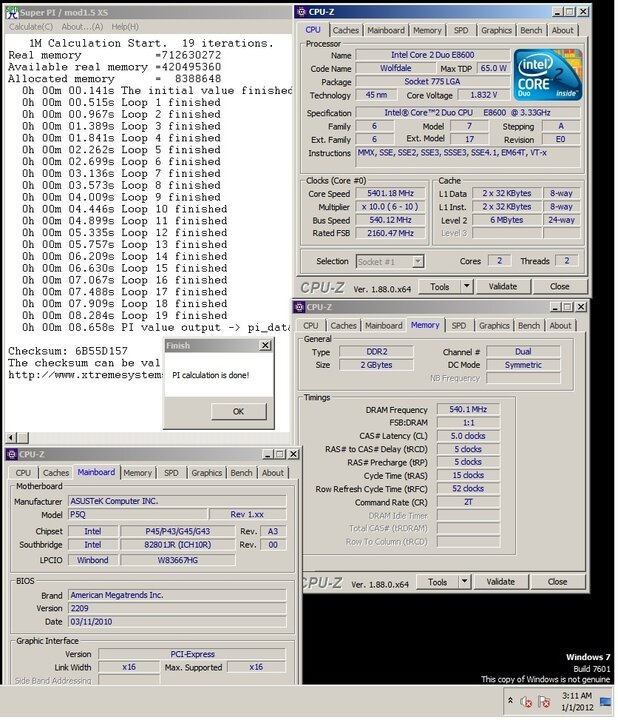The height and width of the screenshot is (720, 618).
Task: Click the Loop 19 finished line
Action: point(124,315)
